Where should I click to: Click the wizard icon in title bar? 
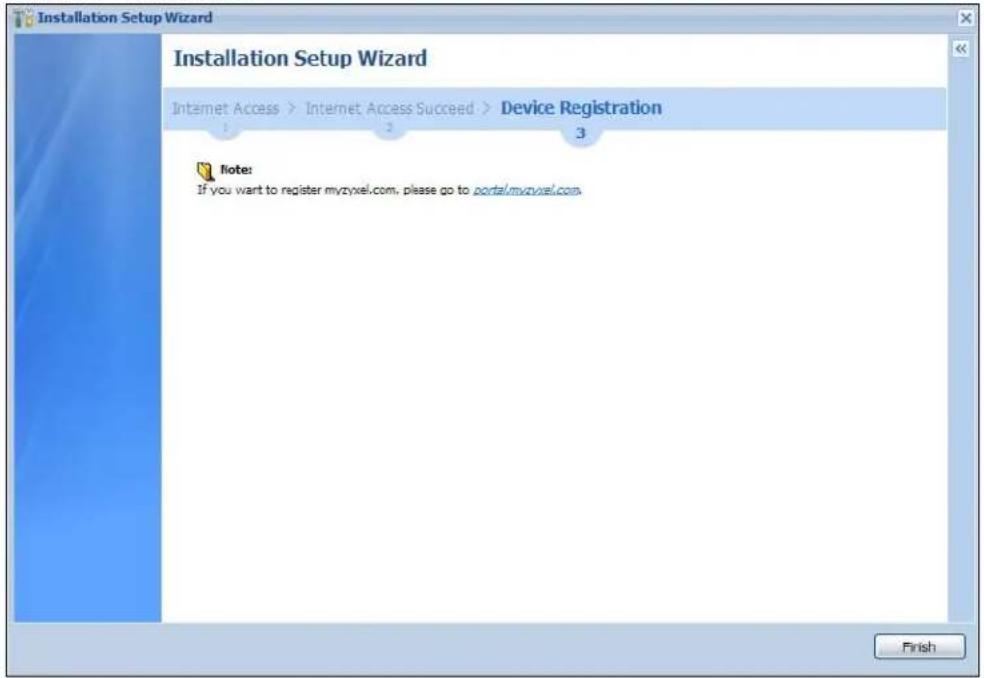click(x=24, y=19)
